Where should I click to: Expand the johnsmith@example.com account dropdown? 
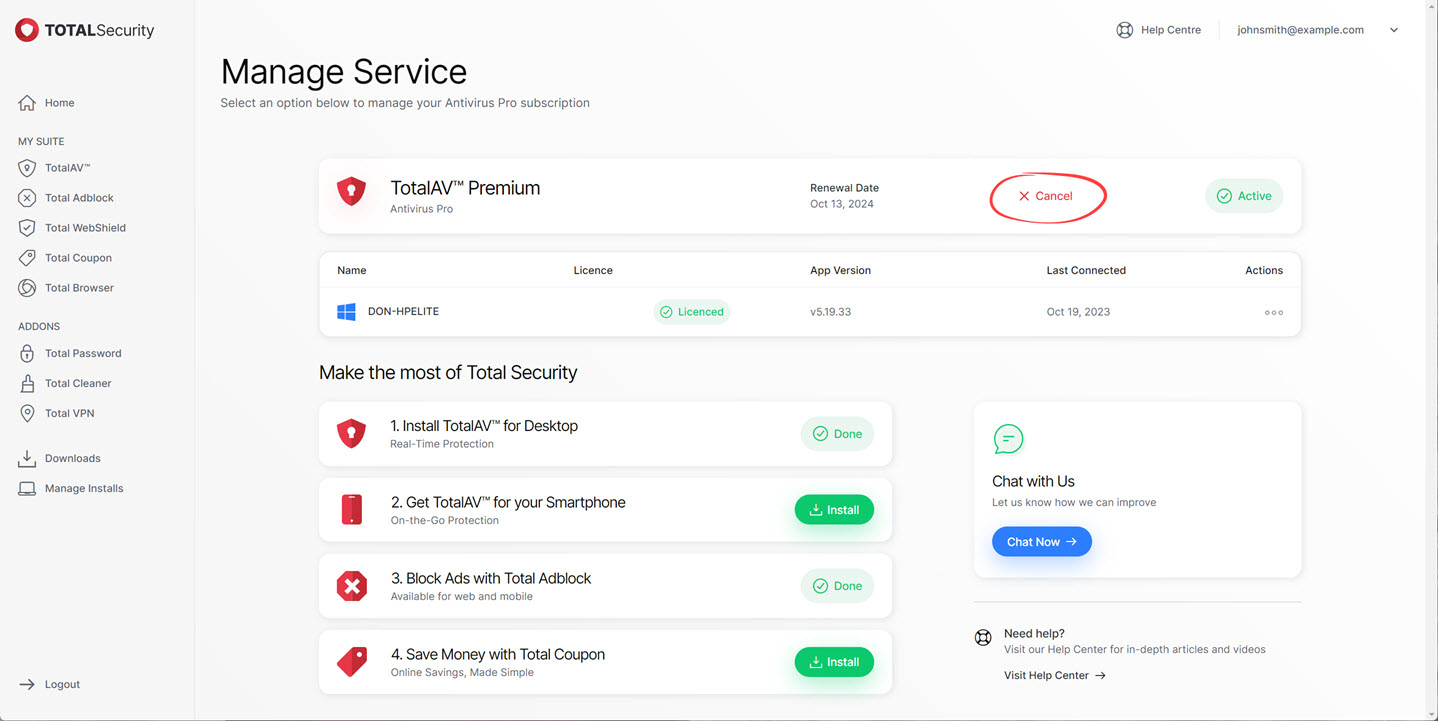(x=1394, y=30)
